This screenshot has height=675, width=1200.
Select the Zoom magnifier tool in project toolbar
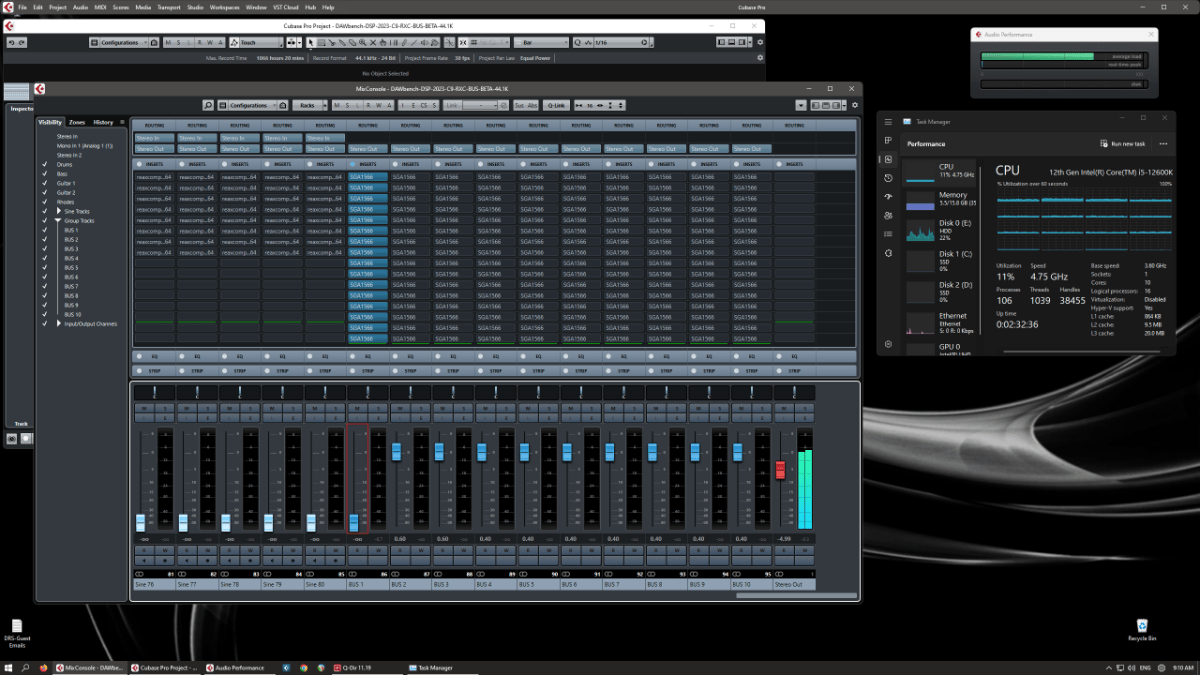click(x=362, y=42)
